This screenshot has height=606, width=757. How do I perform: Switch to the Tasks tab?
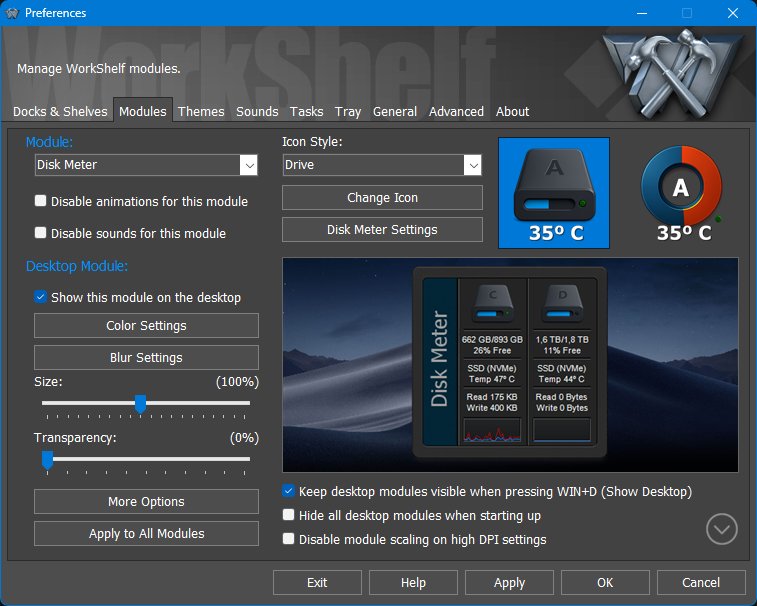307,112
